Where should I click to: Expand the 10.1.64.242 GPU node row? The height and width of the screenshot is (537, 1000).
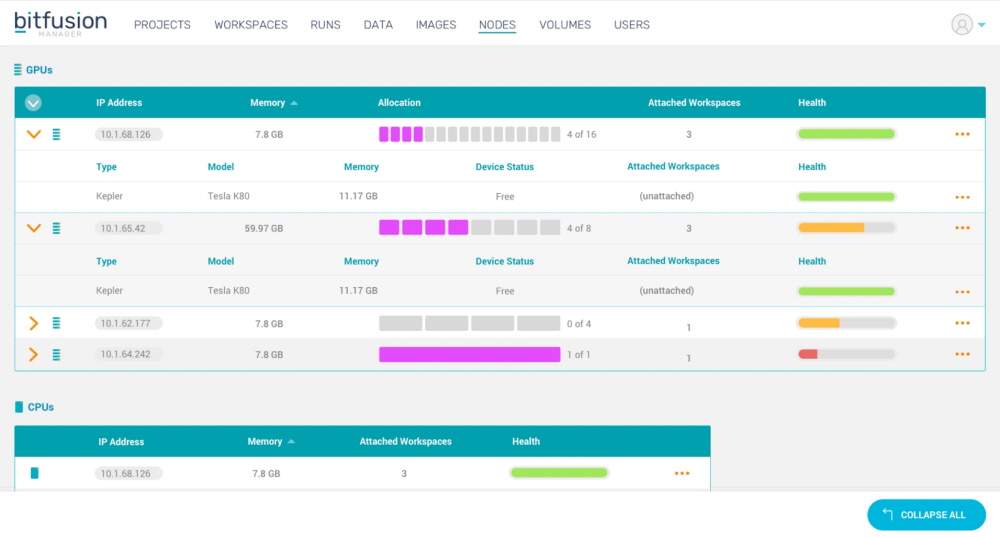pyautogui.click(x=33, y=354)
